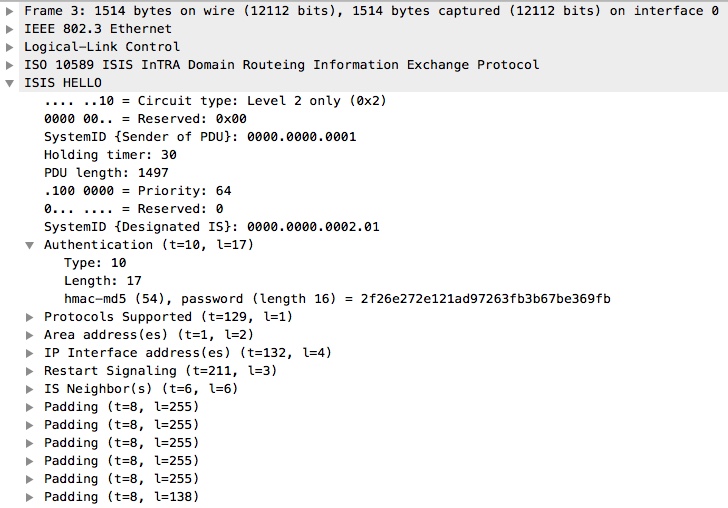Highlight the Priority: 64 field

point(138,190)
